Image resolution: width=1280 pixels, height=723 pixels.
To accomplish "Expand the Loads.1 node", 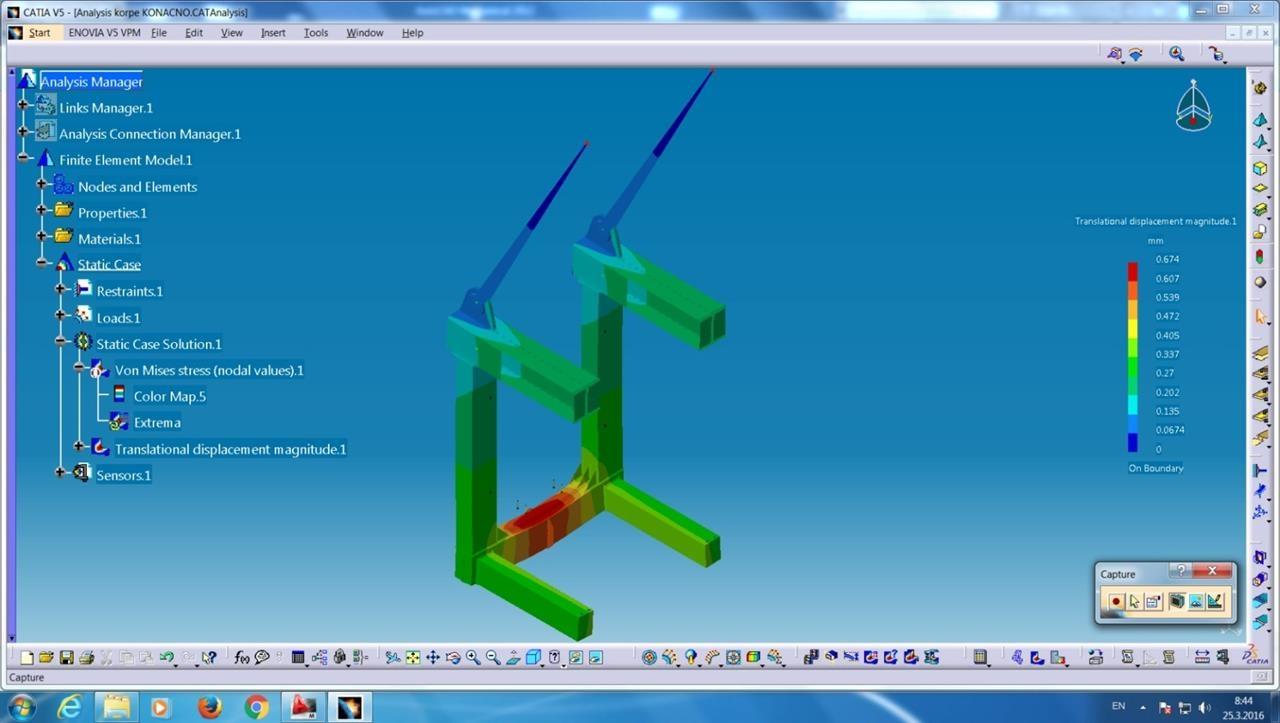I will pos(60,315).
